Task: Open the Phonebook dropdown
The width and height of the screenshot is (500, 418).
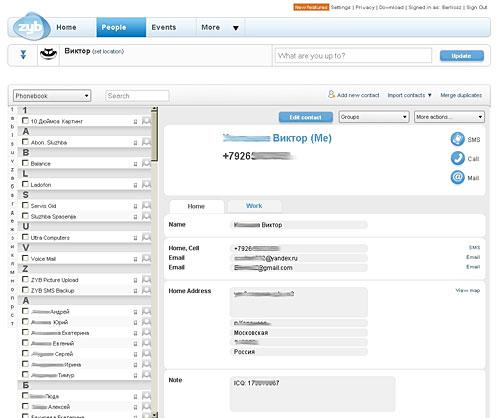Action: [52, 96]
